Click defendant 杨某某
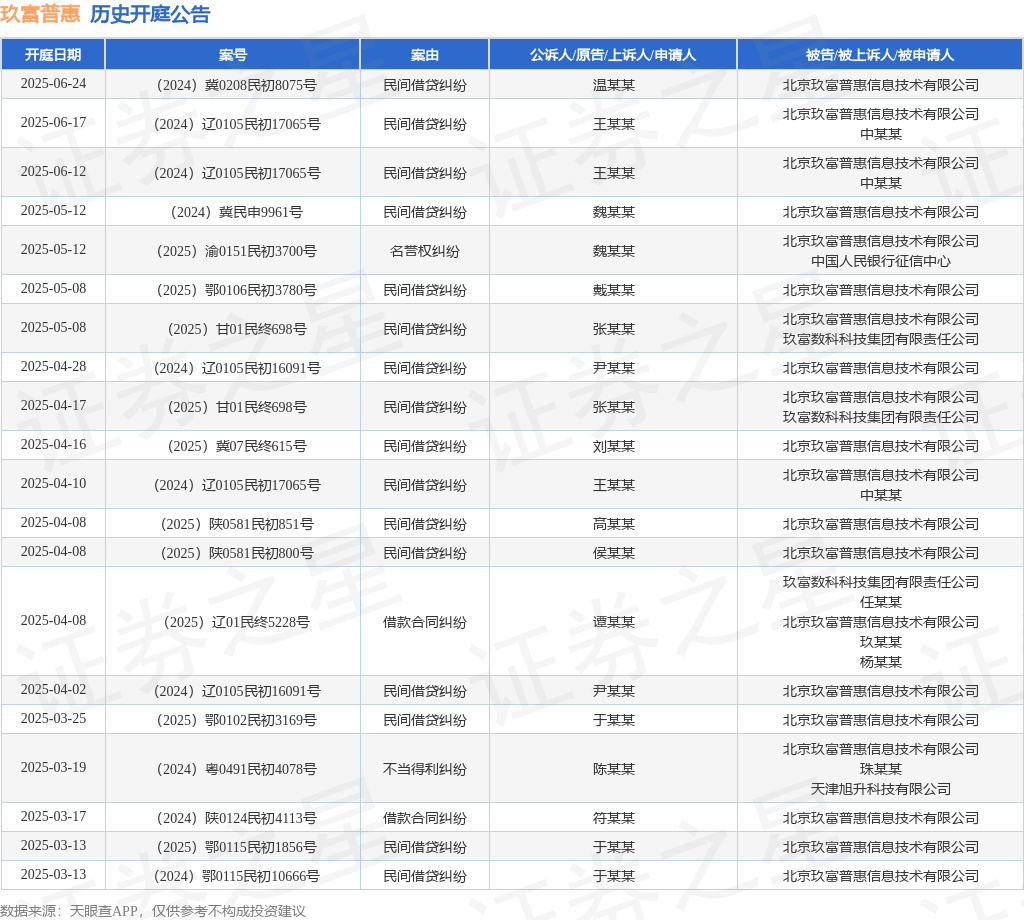 (880, 662)
